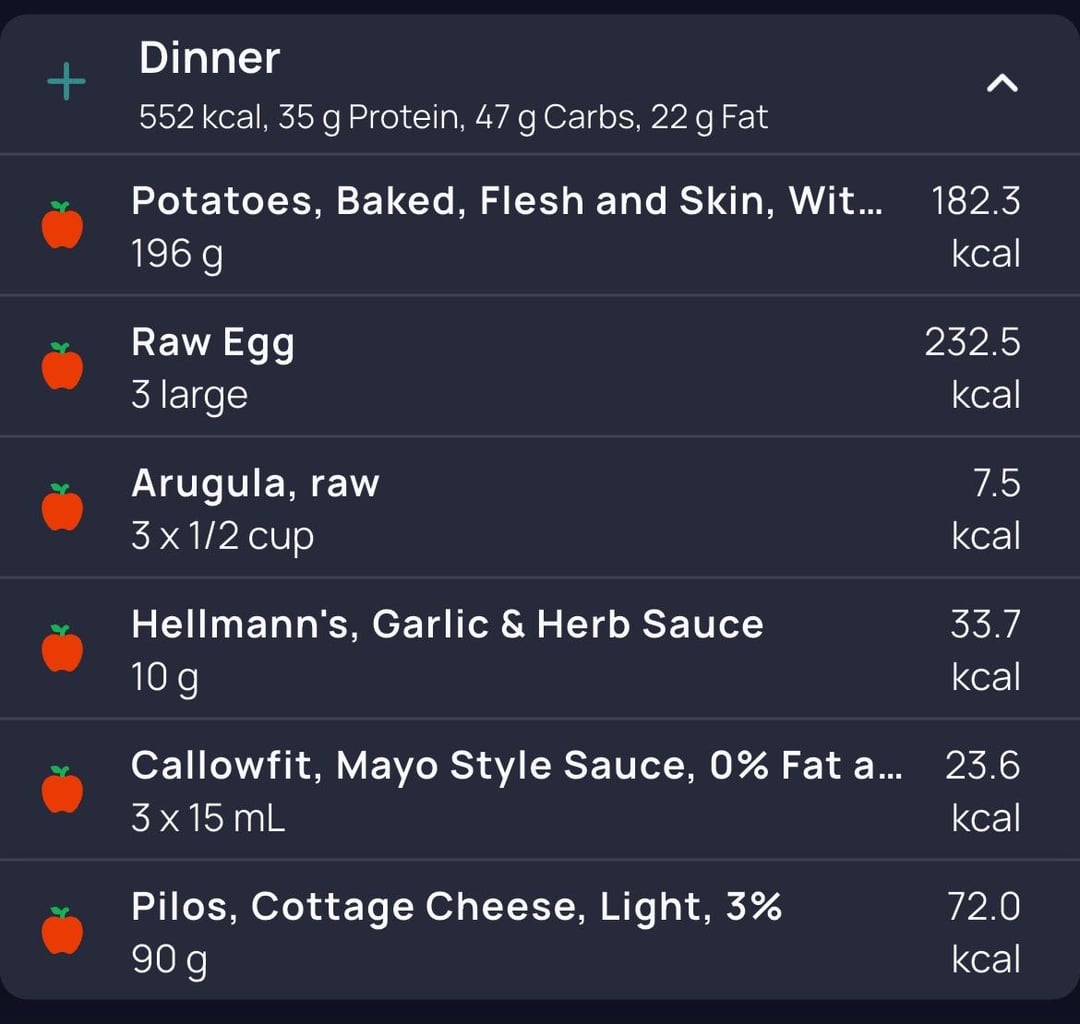
Task: Collapse the Dinner section with the chevron
Action: (1002, 83)
